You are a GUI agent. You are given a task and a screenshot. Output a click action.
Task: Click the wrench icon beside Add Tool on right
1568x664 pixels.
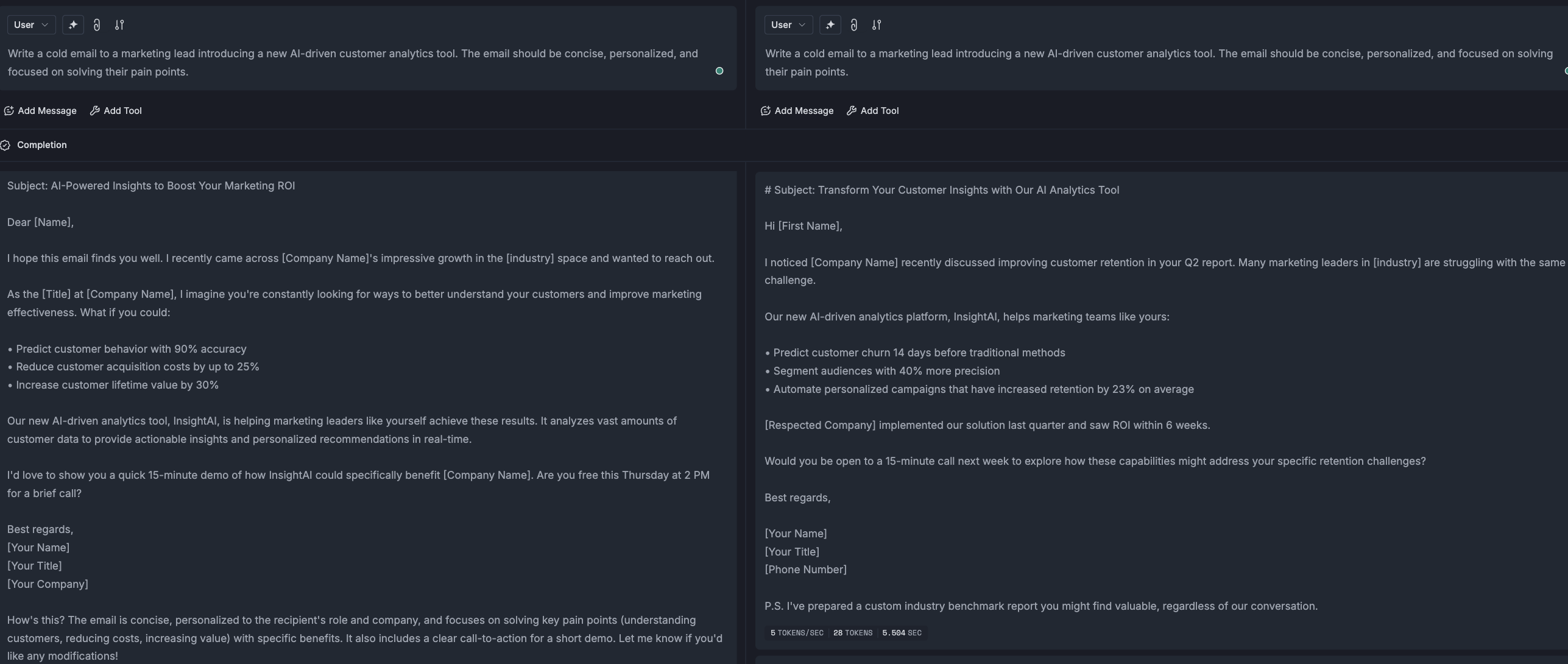851,111
